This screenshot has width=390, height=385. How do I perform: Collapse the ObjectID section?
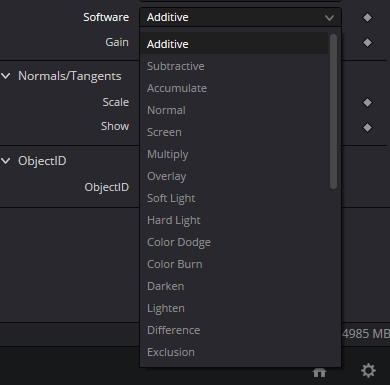pos(6,161)
